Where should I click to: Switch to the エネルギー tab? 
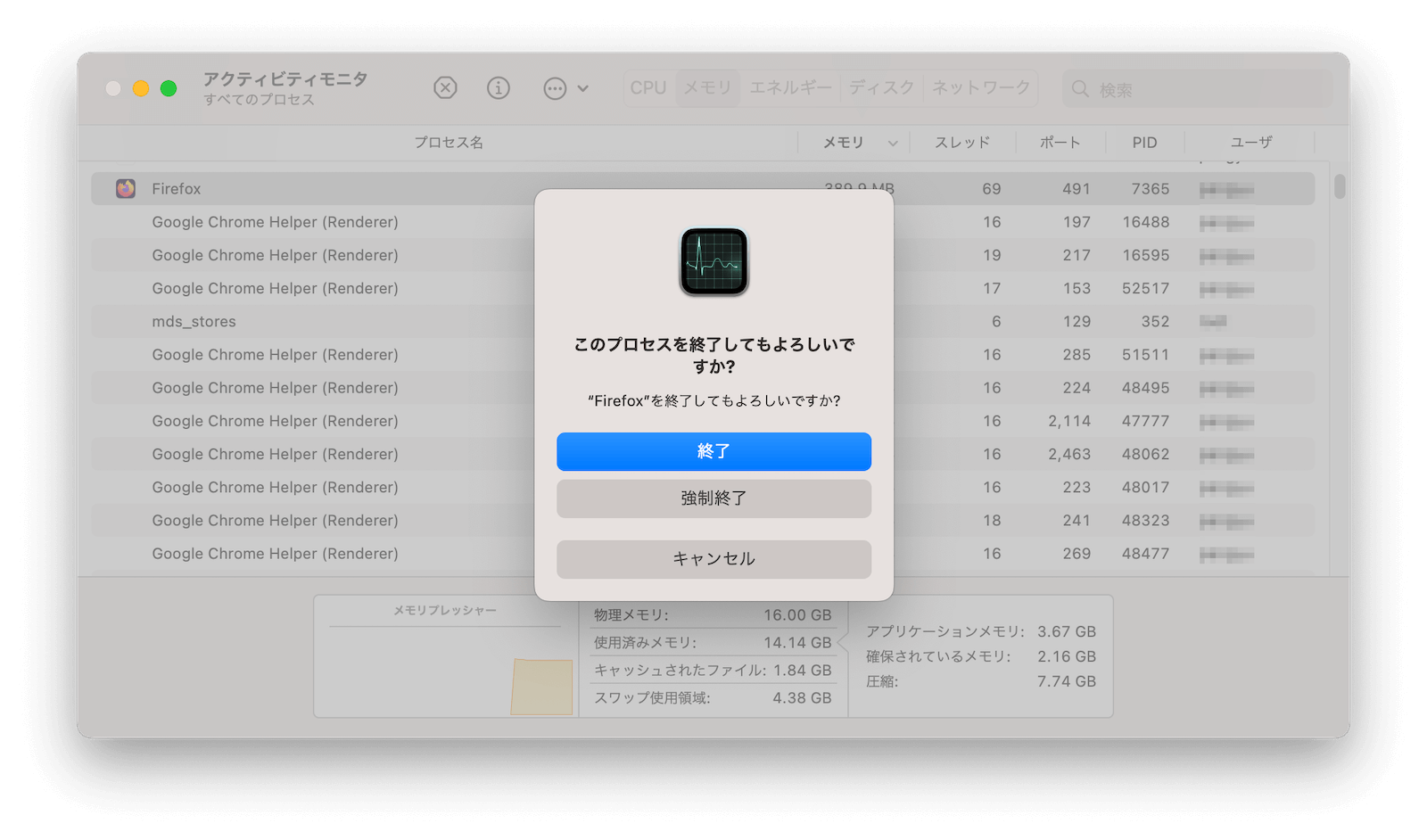coord(790,87)
